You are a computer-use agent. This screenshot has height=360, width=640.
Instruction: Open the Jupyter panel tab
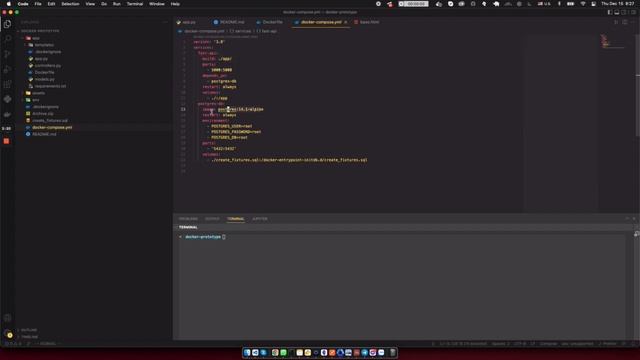(260, 219)
